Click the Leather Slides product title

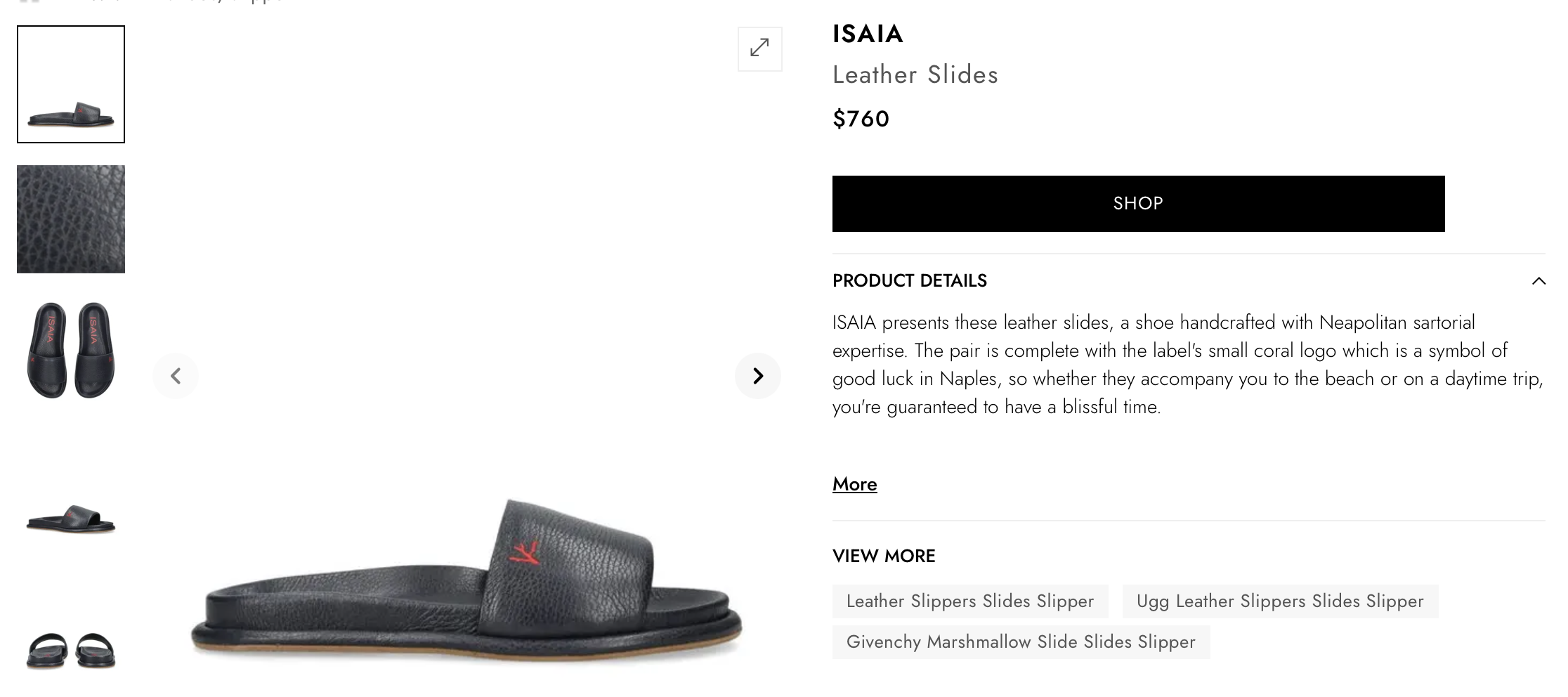[x=915, y=74]
